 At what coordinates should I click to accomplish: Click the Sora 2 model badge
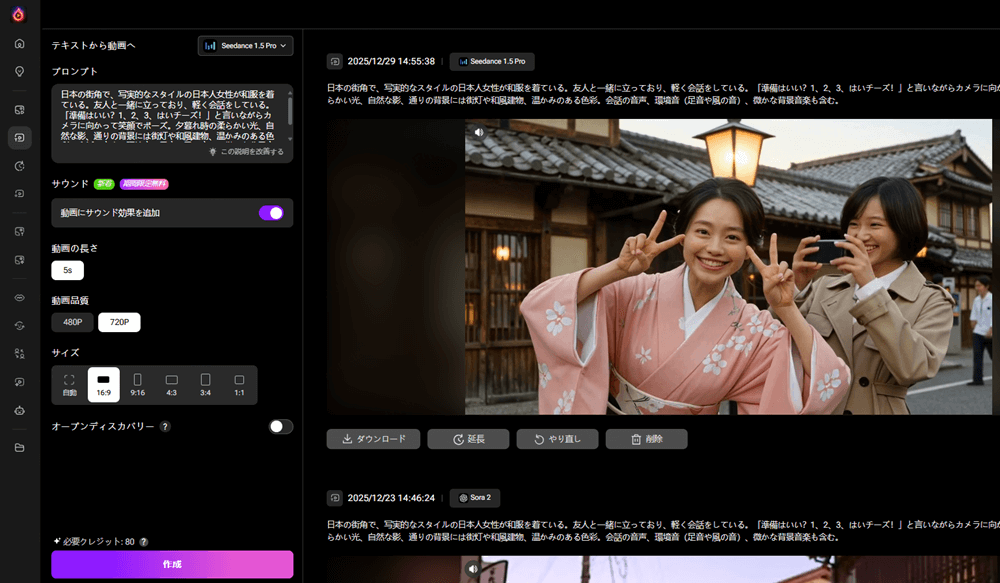coord(475,498)
